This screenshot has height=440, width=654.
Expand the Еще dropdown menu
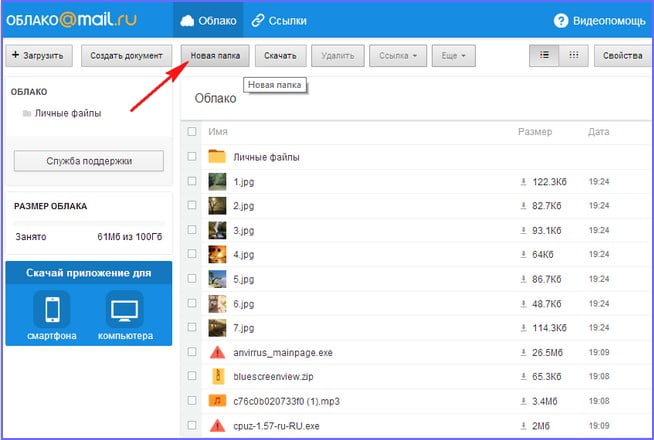click(454, 56)
